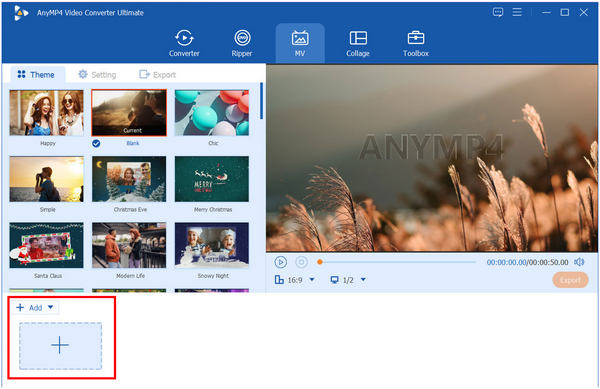Click the large plus placeholder to add media

60,346
